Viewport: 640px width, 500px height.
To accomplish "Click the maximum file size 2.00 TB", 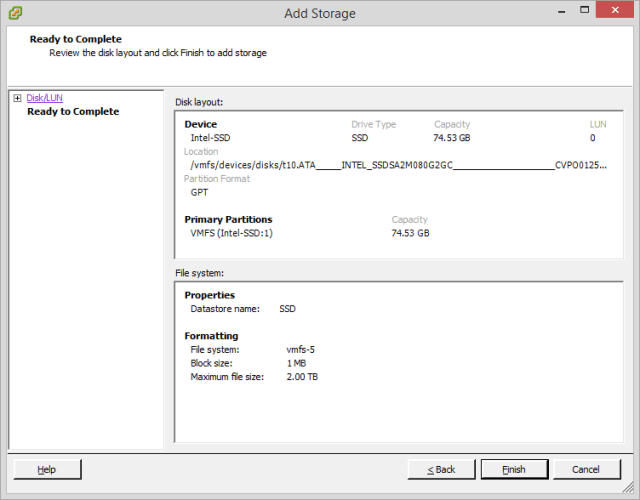I will tap(302, 377).
